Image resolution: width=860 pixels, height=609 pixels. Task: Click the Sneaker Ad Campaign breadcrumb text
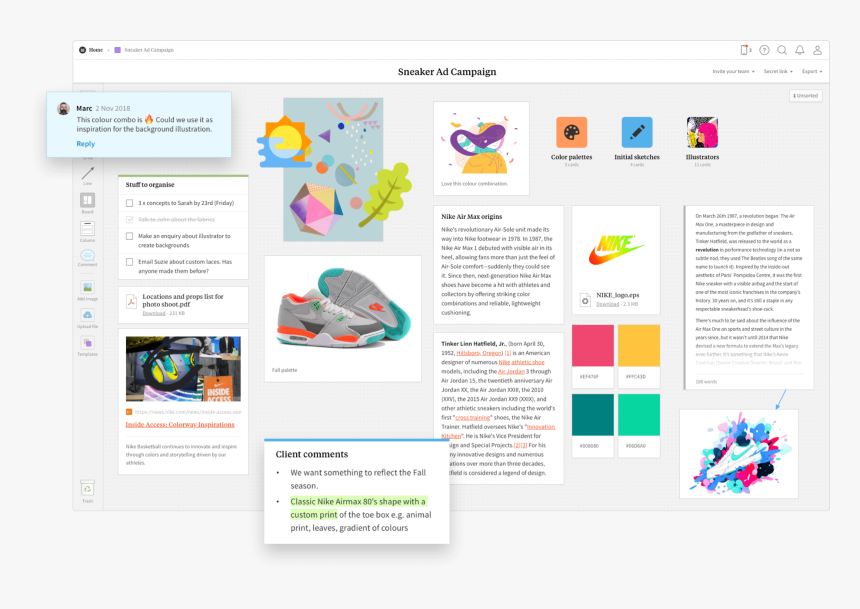(149, 50)
